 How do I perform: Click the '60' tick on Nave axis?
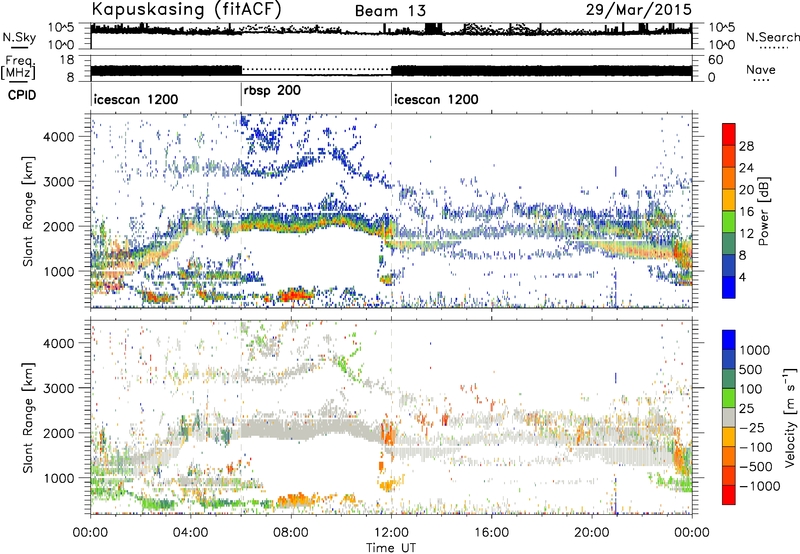point(716,60)
